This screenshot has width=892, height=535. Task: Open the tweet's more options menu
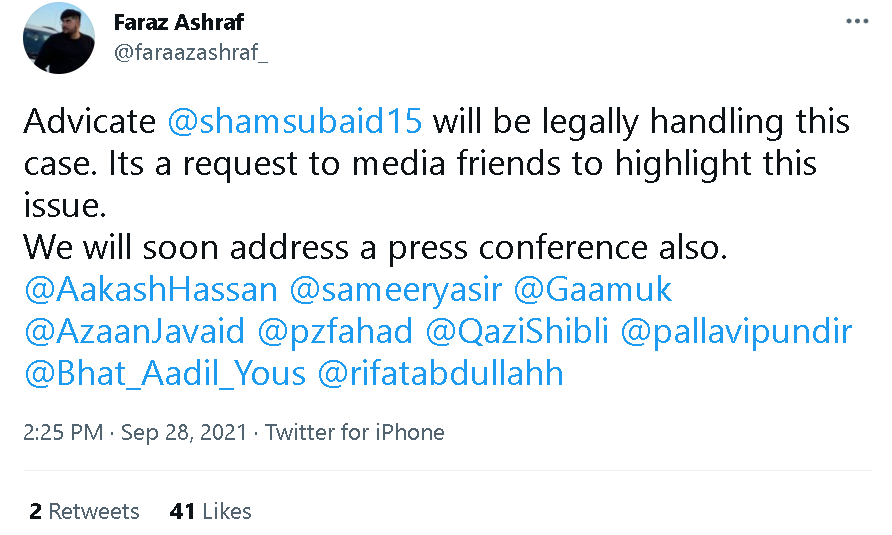(x=857, y=22)
